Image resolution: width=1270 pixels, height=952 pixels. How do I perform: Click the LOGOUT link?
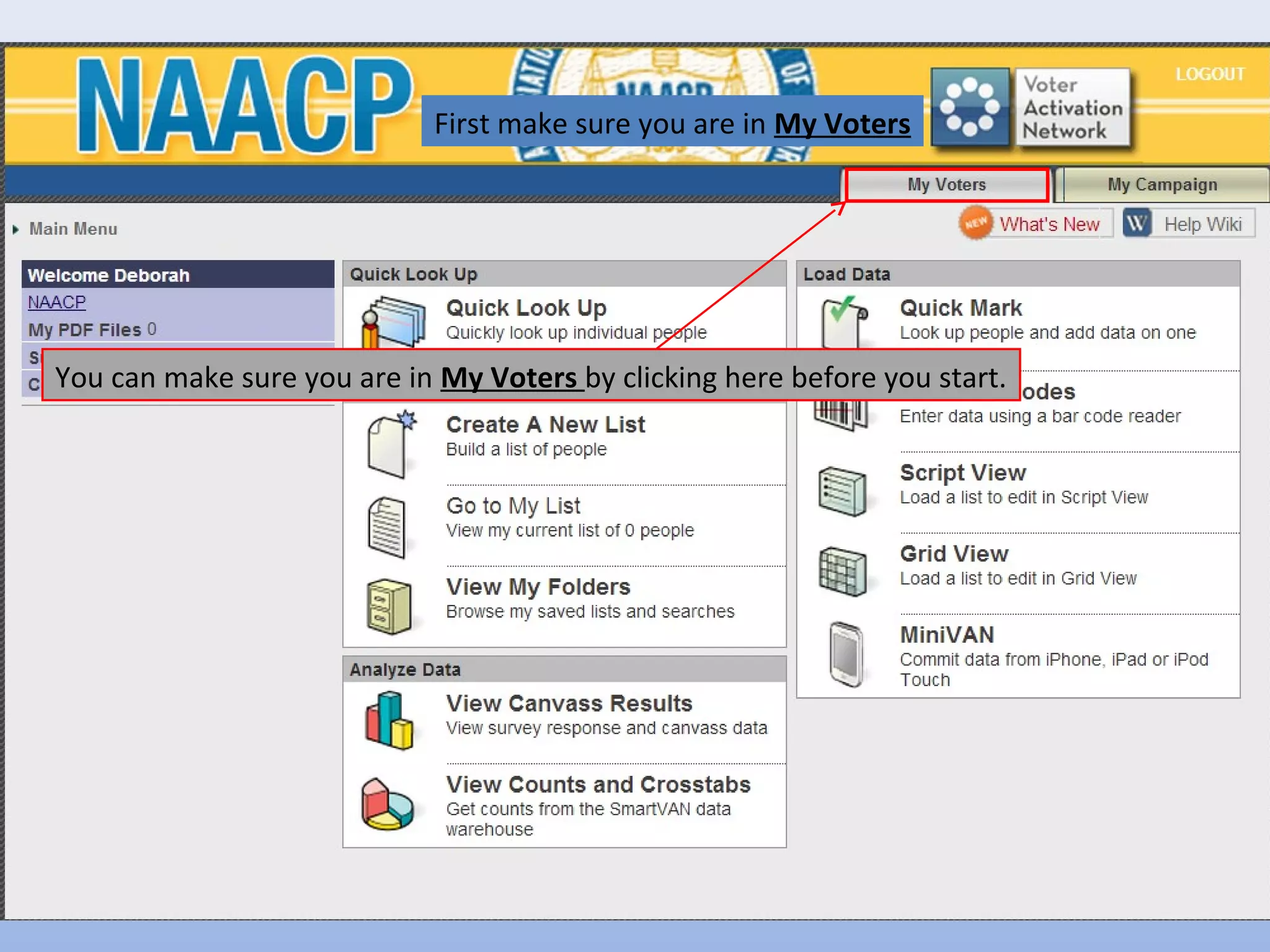click(x=1209, y=74)
